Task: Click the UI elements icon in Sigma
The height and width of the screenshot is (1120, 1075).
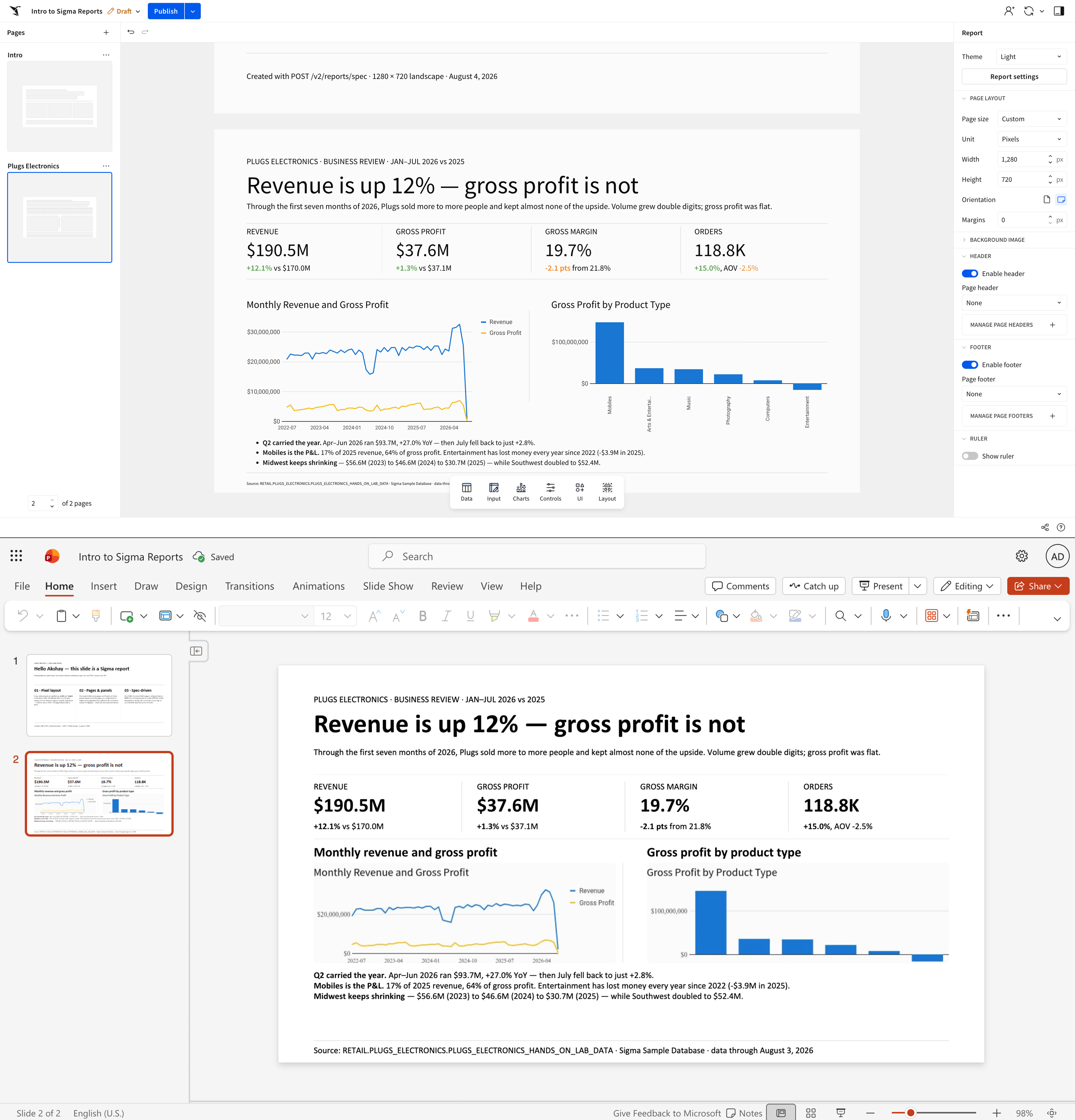Action: (580, 492)
